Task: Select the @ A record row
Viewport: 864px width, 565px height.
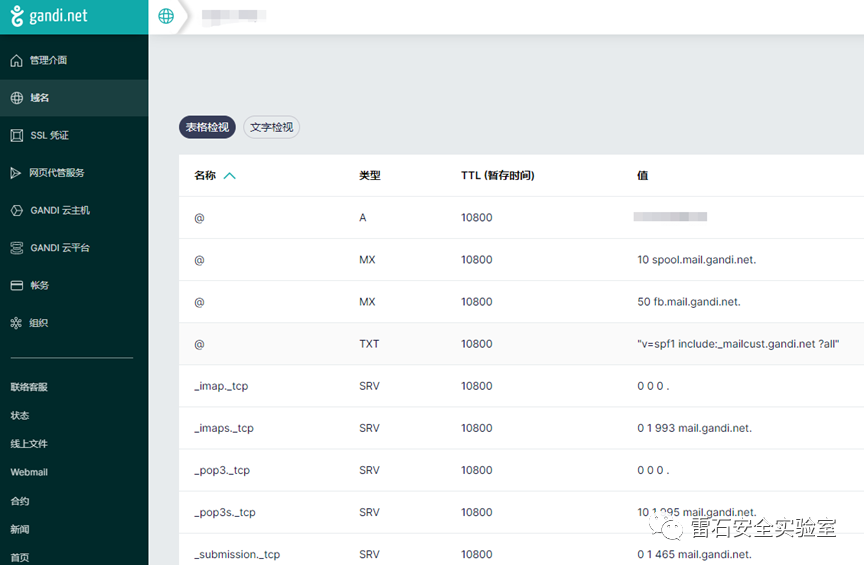Action: (x=521, y=218)
